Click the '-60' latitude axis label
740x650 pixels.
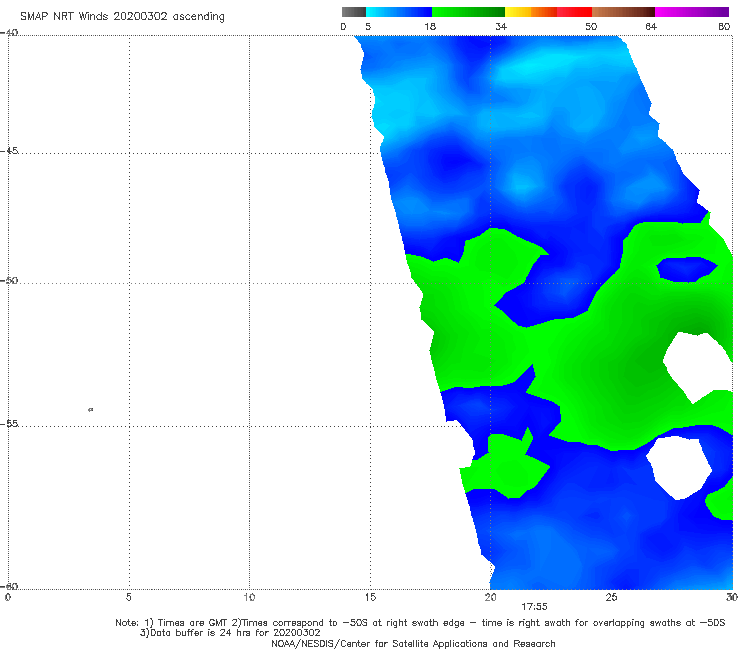(x=9, y=586)
